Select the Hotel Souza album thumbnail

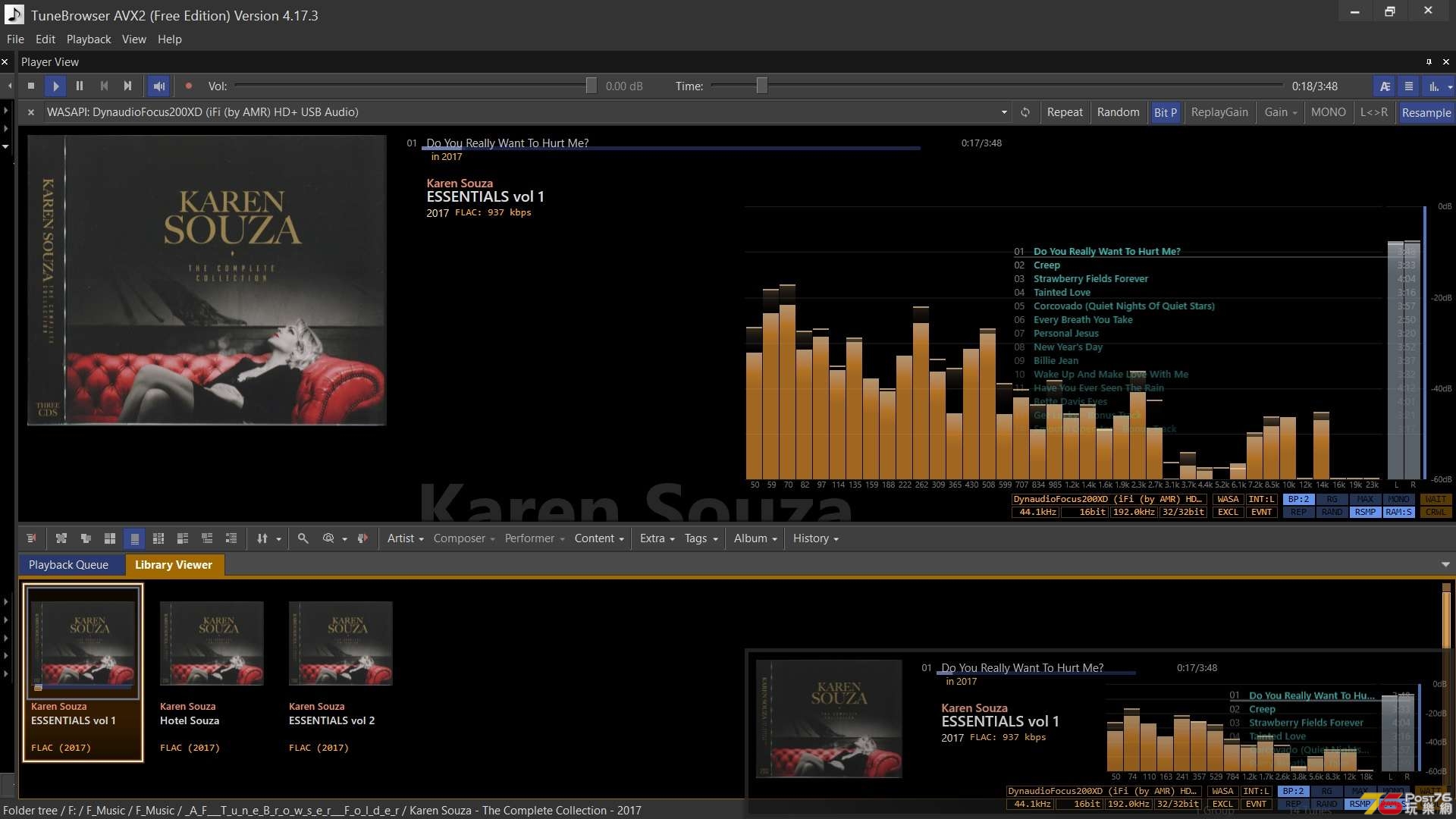coord(212,644)
